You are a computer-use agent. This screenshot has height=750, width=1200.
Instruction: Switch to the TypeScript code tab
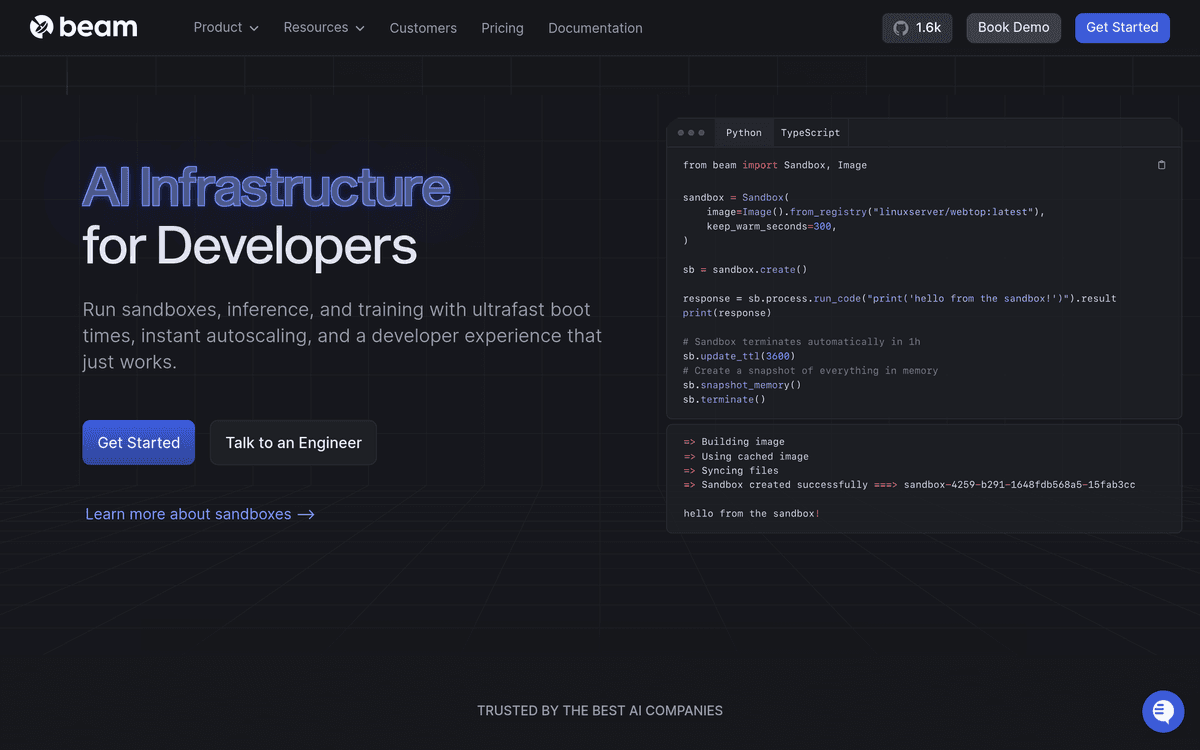(x=810, y=133)
